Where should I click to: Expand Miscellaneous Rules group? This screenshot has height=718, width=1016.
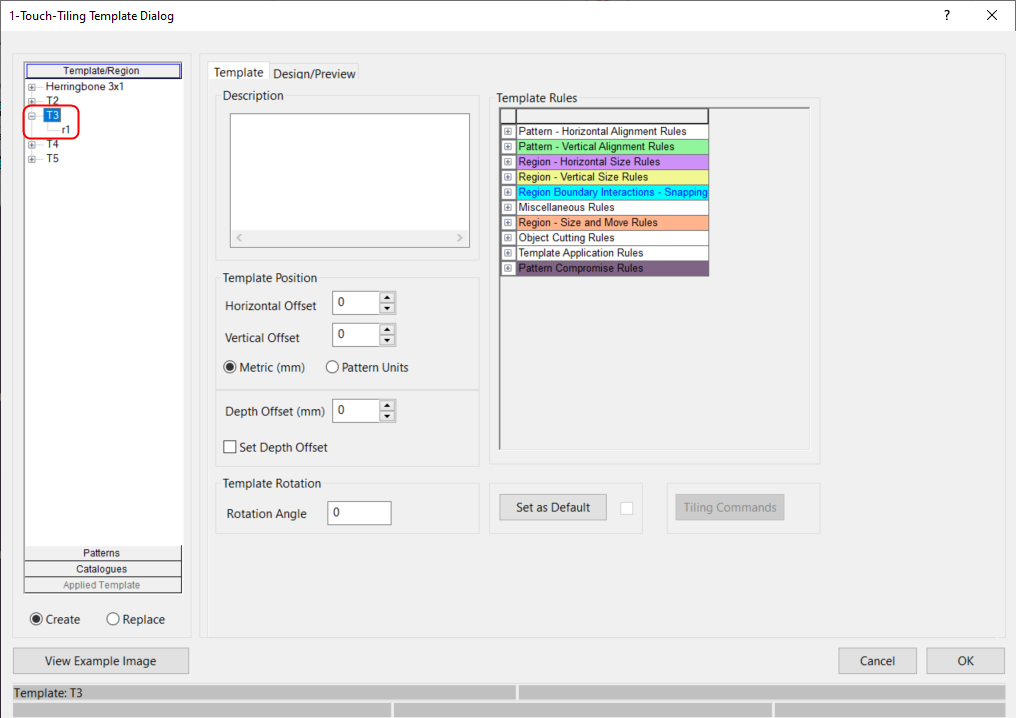tap(508, 207)
